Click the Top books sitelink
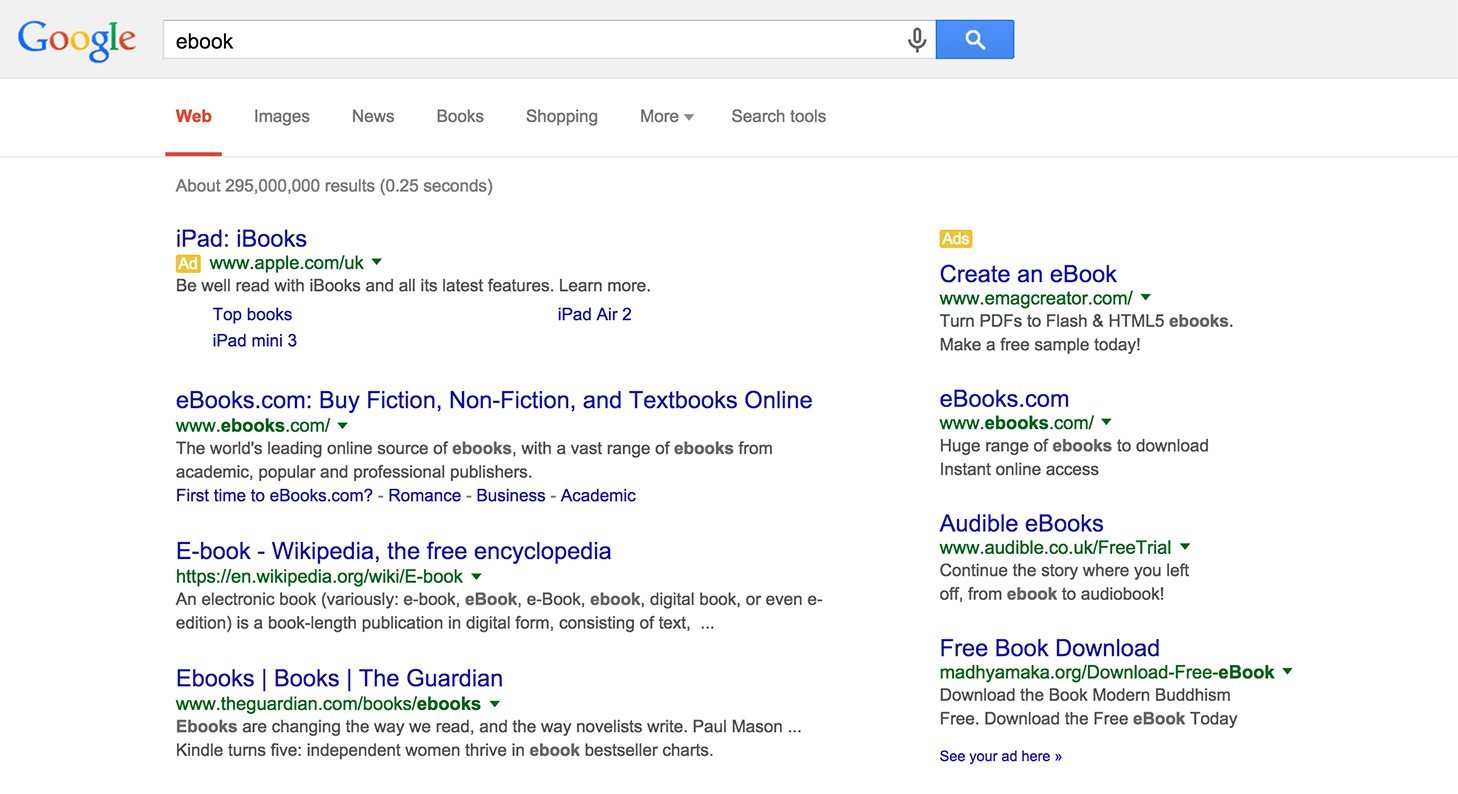This screenshot has height=794, width=1458. point(252,314)
